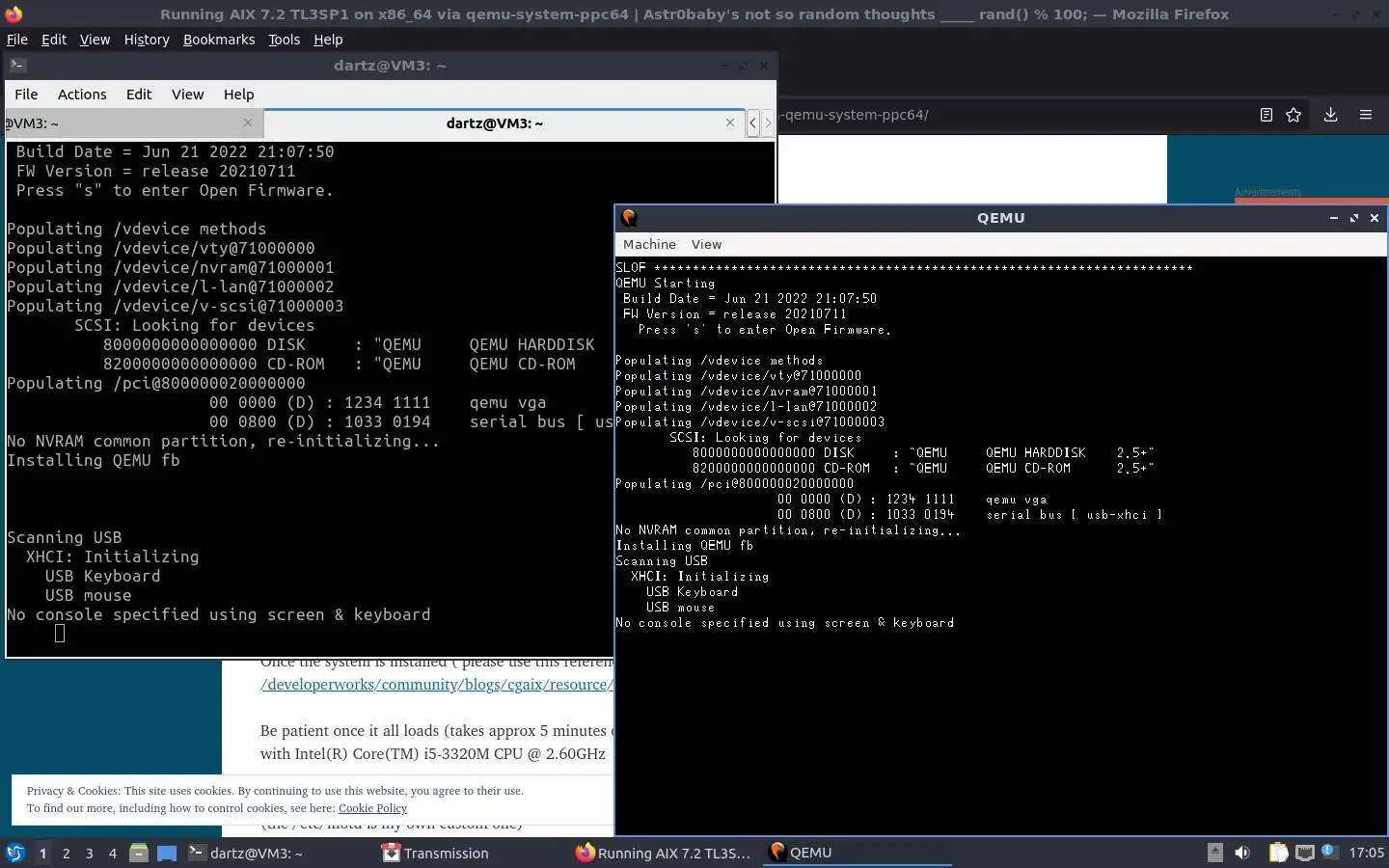Toggle Firefox reader view icon
The height and width of the screenshot is (868, 1389).
[x=1266, y=115]
